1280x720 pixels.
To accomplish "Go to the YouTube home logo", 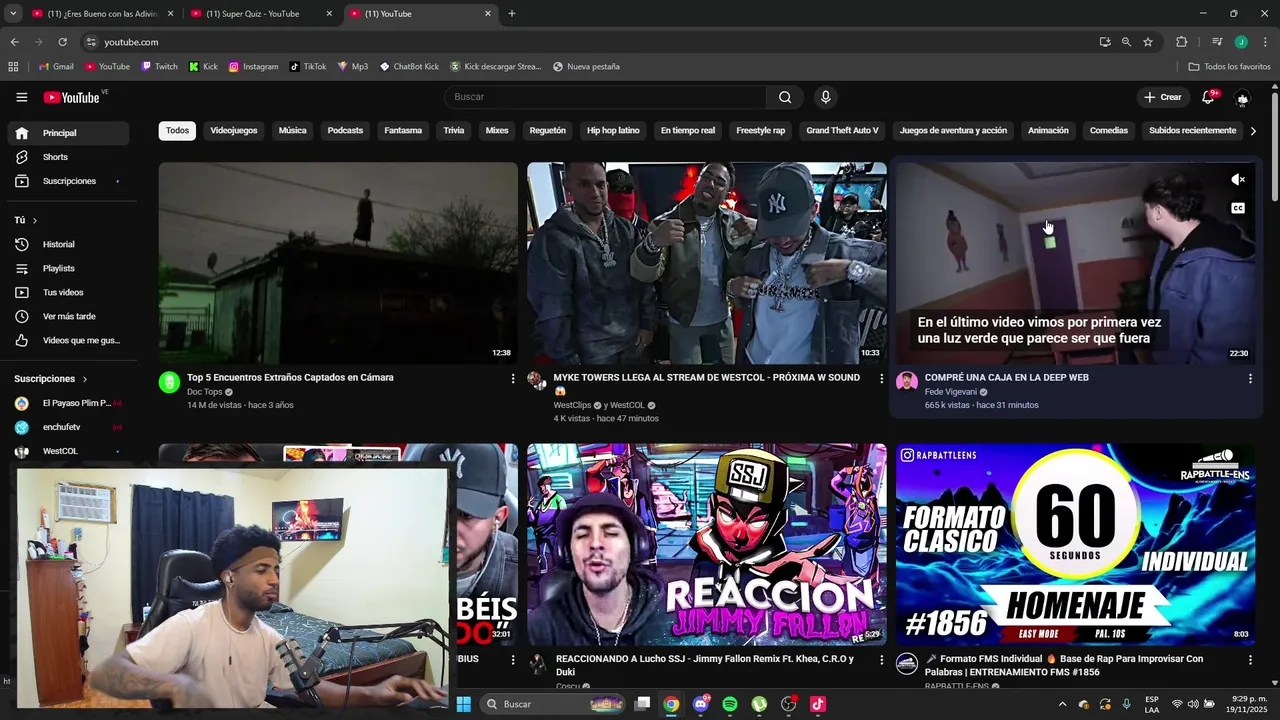I will [x=71, y=97].
